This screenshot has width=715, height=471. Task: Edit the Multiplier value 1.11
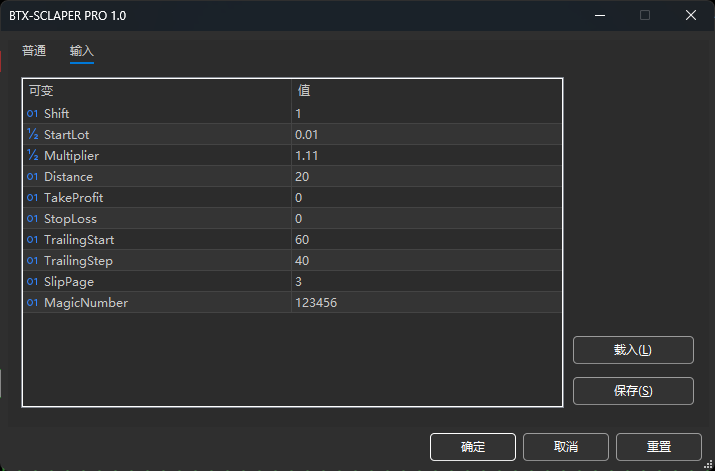425,156
